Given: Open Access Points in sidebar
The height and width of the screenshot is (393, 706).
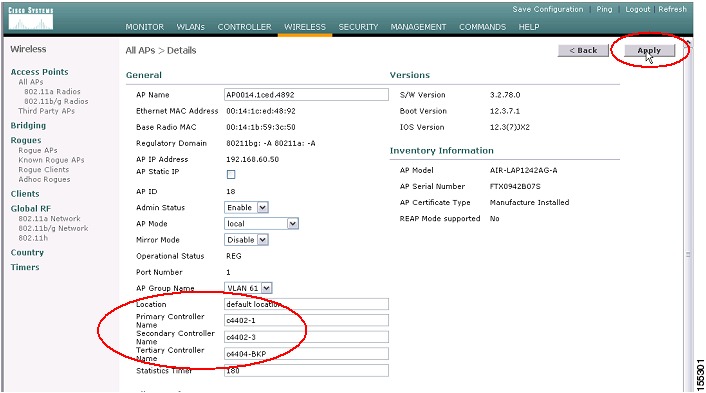Looking at the screenshot, I should click(x=40, y=72).
